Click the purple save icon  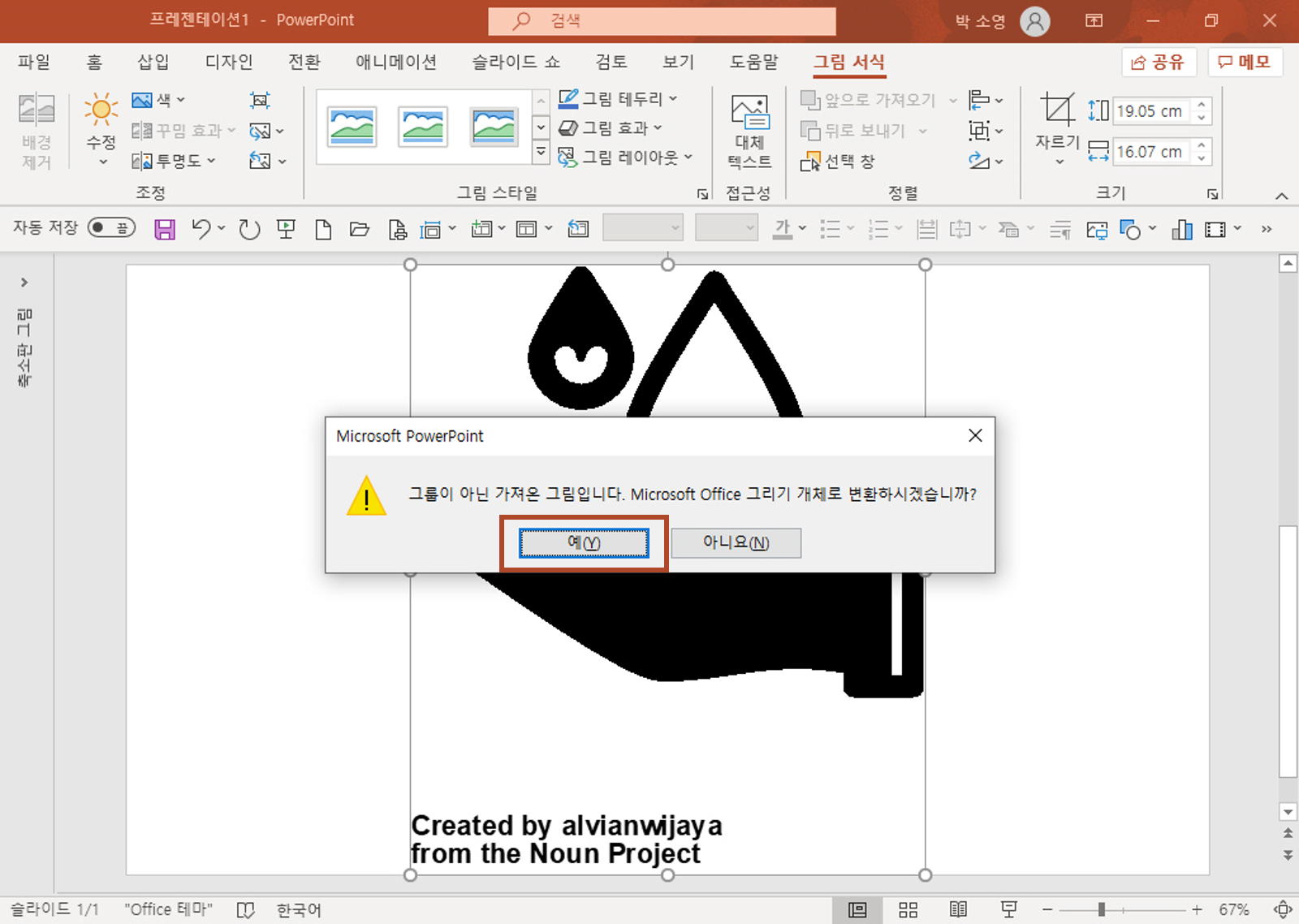tap(165, 229)
